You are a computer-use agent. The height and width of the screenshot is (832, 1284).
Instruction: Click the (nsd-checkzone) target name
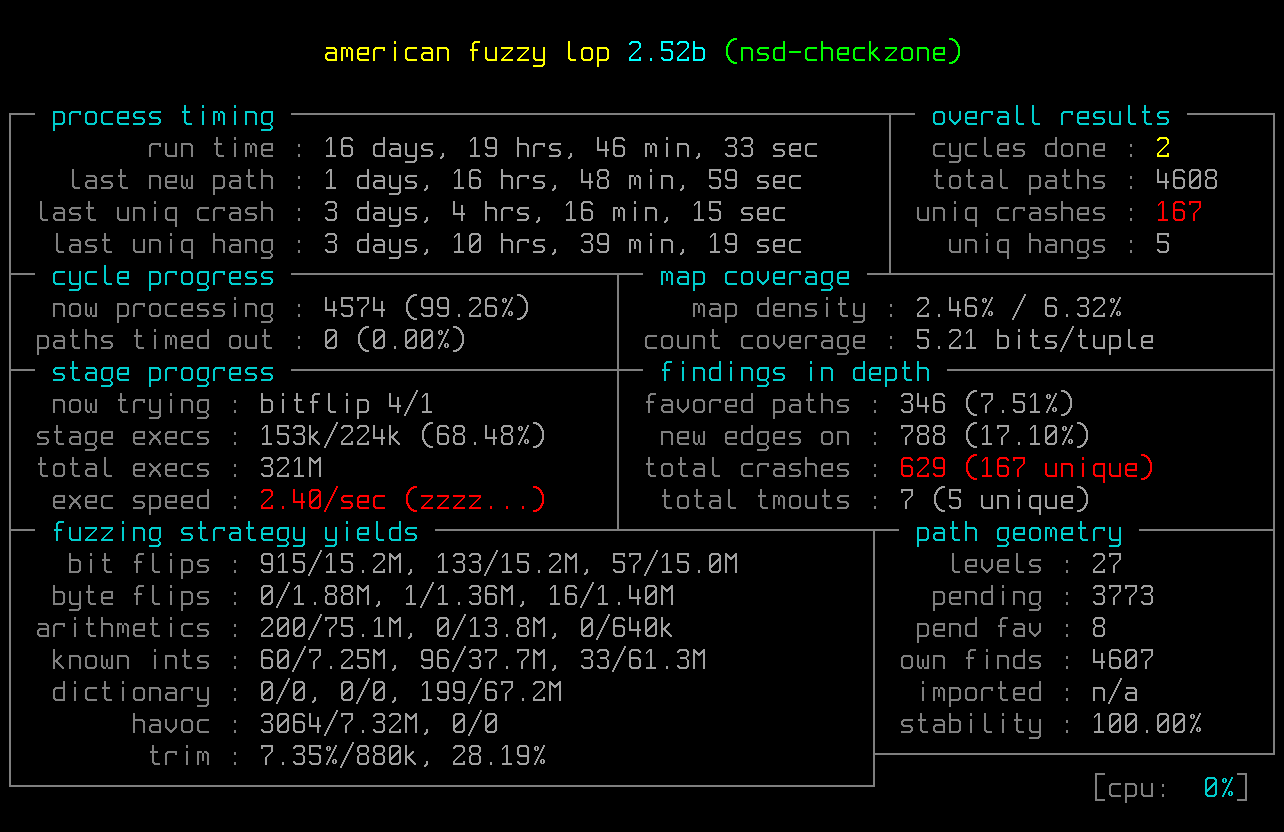[x=842, y=52]
